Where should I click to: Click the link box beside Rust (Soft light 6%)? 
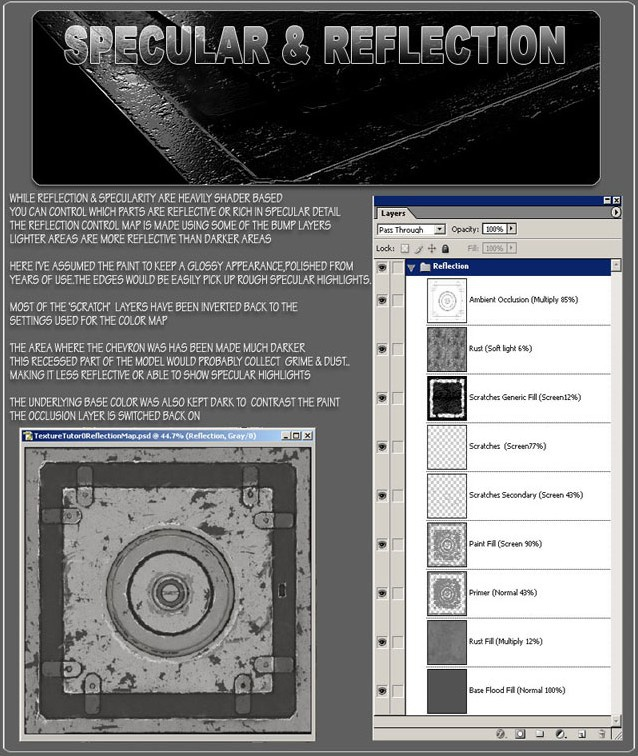(x=397, y=349)
